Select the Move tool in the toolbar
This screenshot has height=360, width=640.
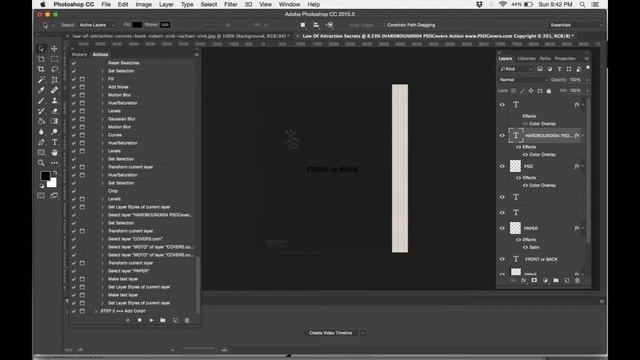click(x=54, y=49)
